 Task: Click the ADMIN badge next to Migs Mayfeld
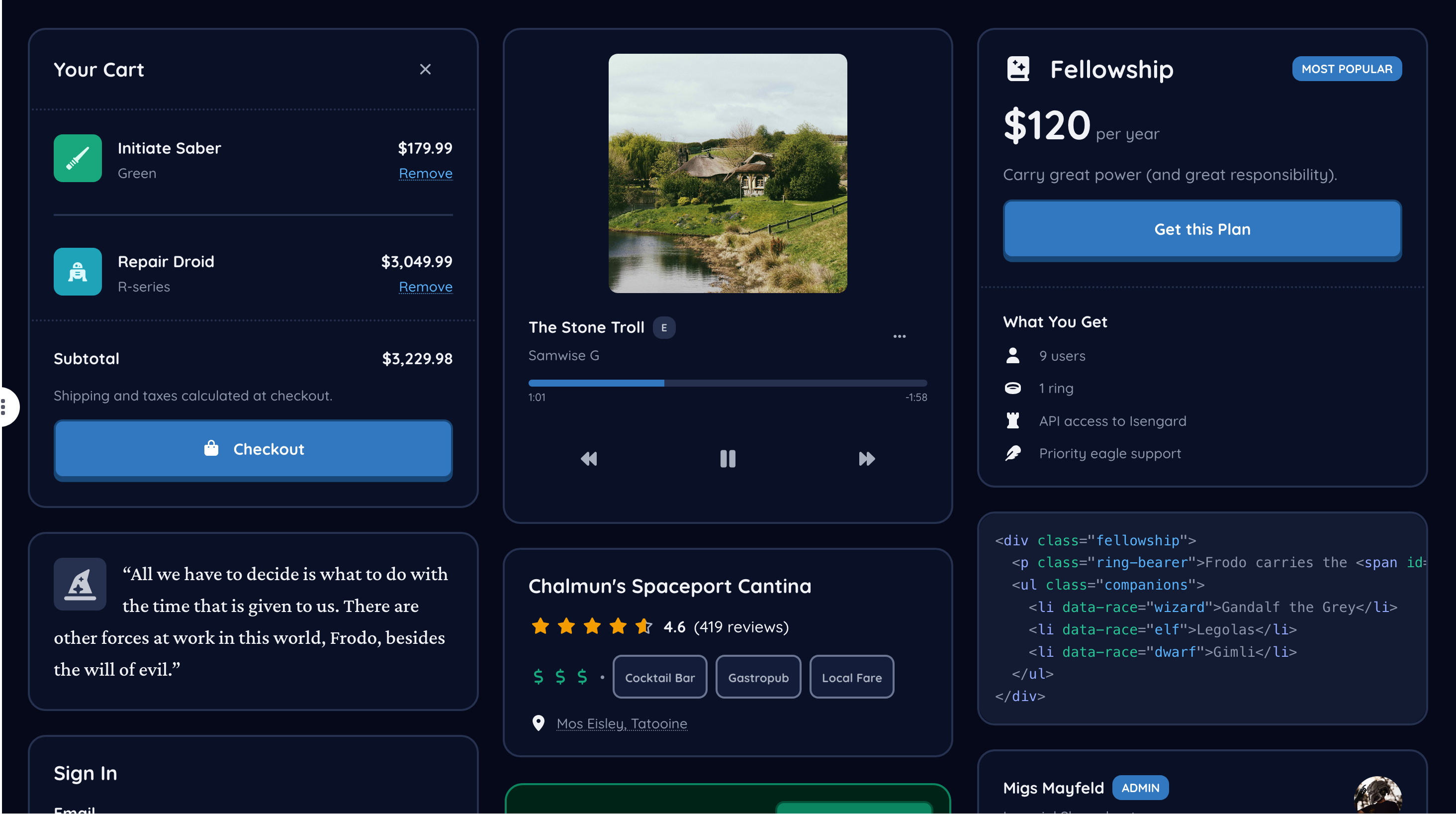1140,788
